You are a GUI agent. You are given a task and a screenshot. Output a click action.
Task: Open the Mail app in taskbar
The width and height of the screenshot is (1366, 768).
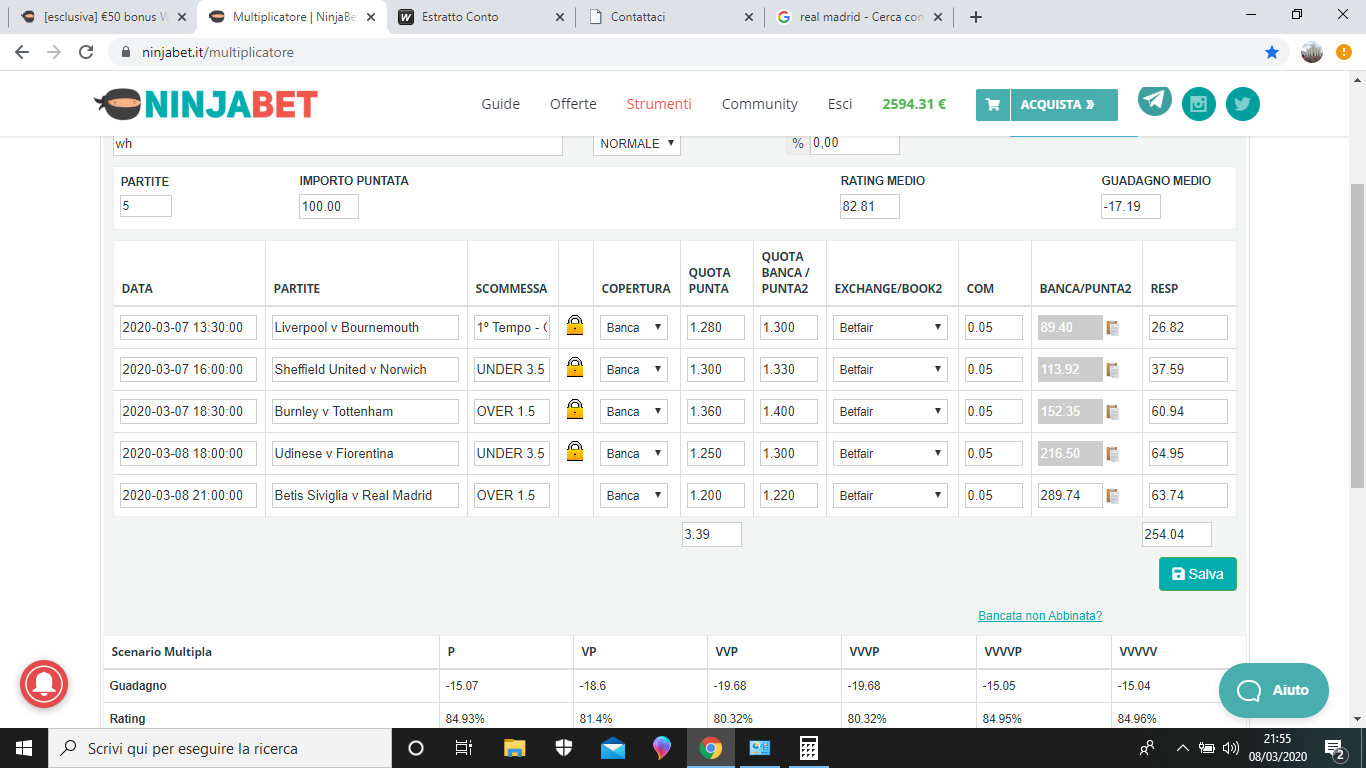coord(613,748)
